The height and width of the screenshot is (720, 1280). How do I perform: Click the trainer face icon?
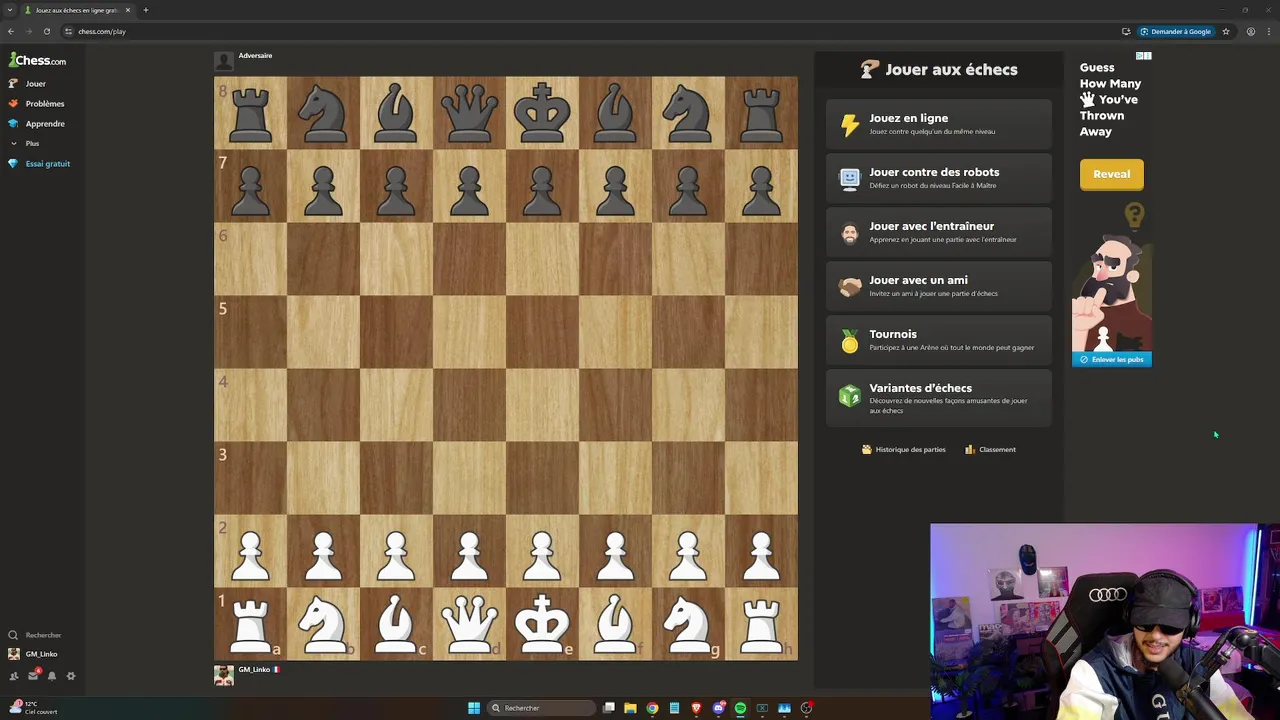click(849, 233)
